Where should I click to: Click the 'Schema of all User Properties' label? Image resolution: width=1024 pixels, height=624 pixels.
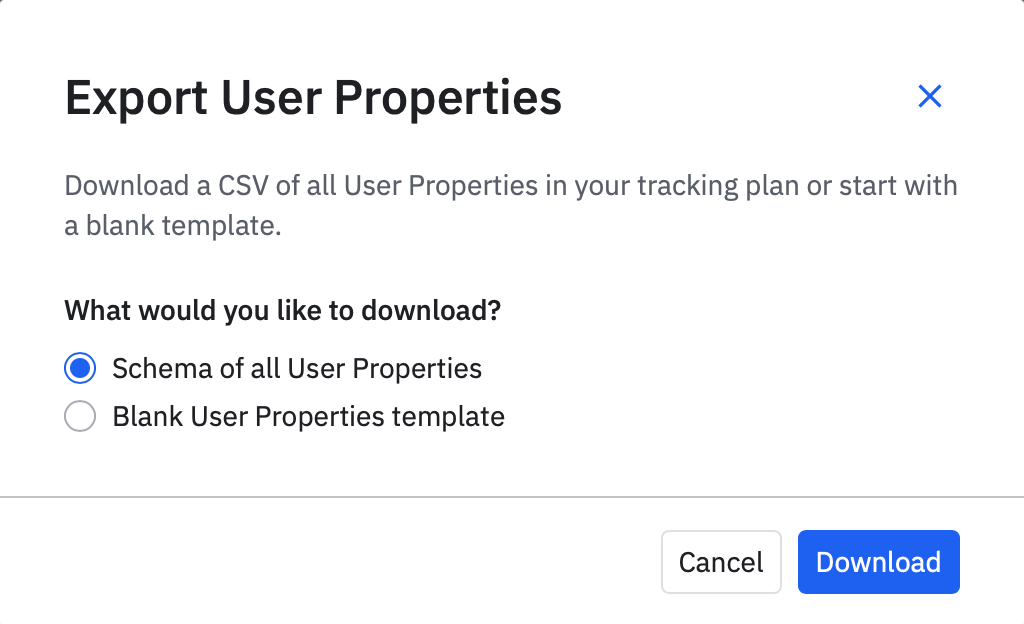point(297,368)
